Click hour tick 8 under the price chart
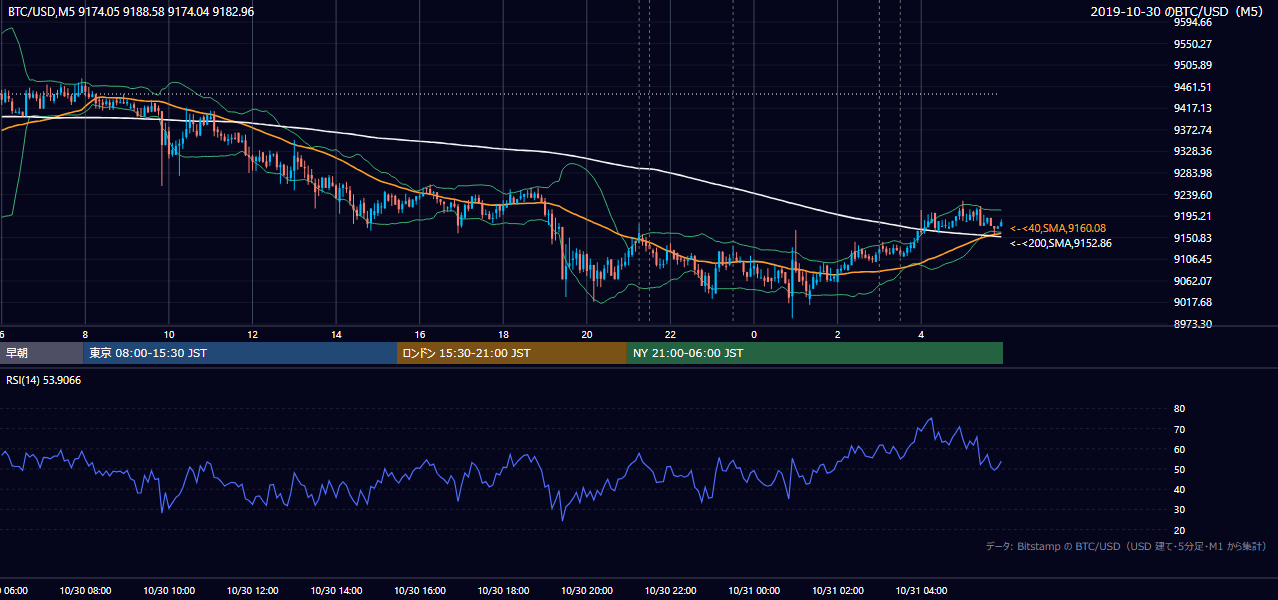Image resolution: width=1278 pixels, height=600 pixels. [x=85, y=334]
